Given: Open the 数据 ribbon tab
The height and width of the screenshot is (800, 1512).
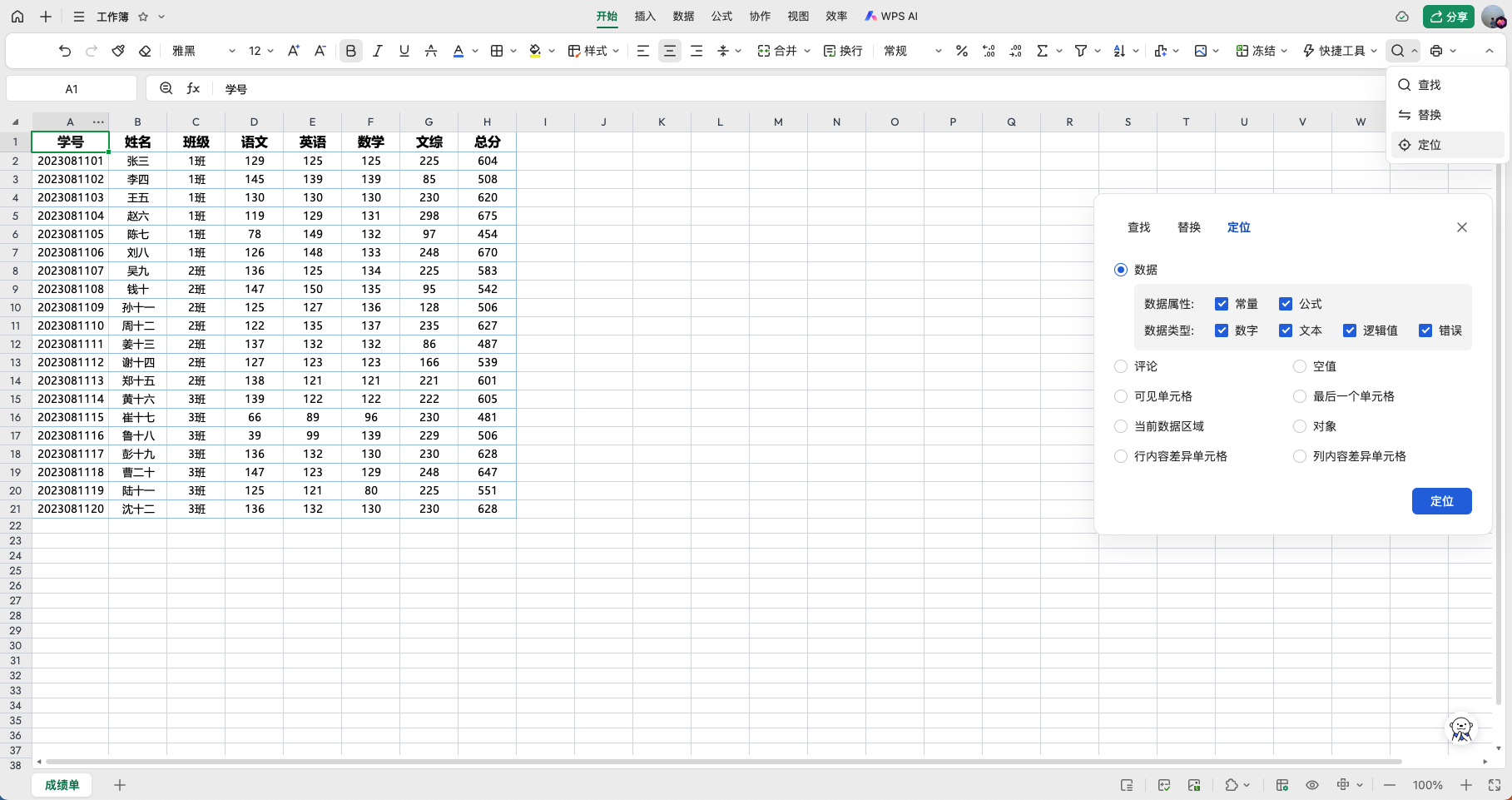Looking at the screenshot, I should click(x=683, y=16).
